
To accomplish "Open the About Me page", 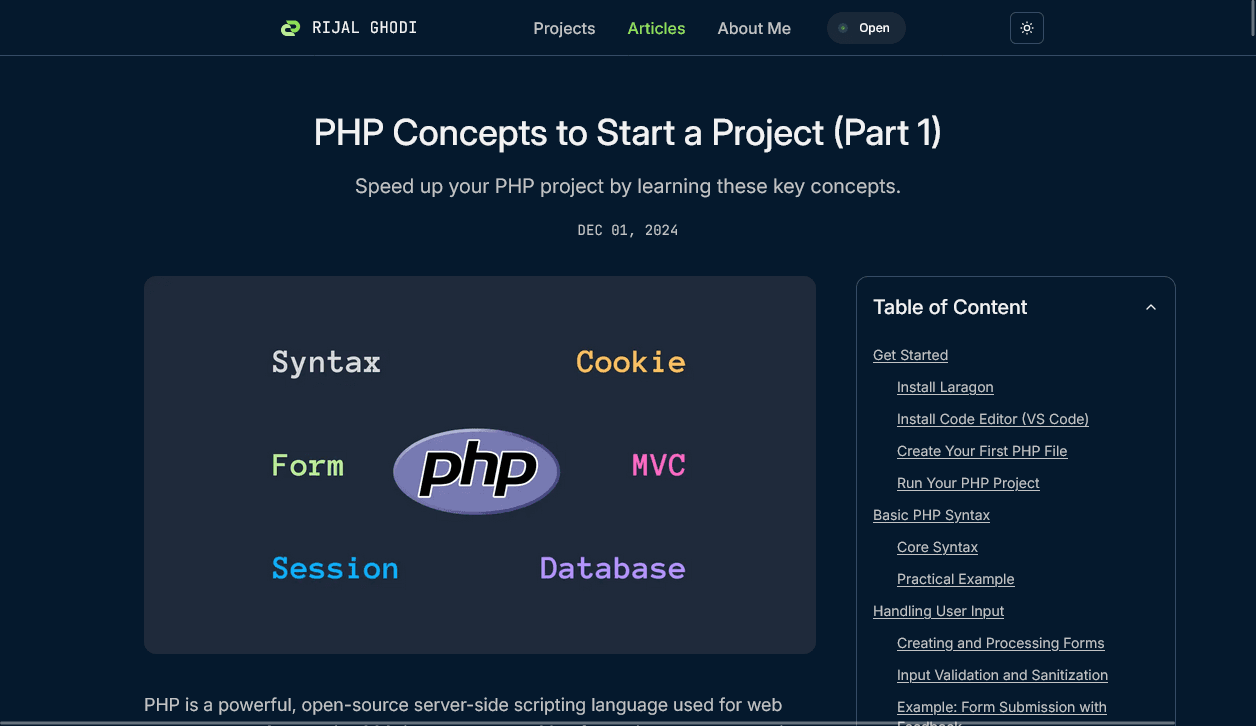I will 754,28.
